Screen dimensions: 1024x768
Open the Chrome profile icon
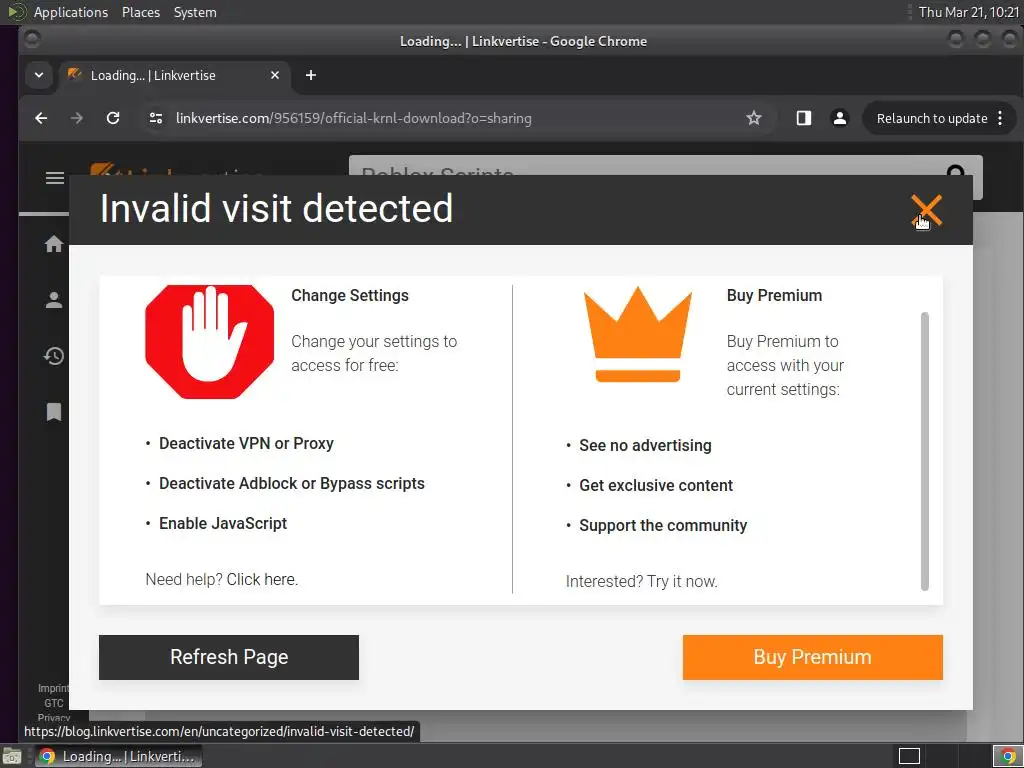point(840,118)
